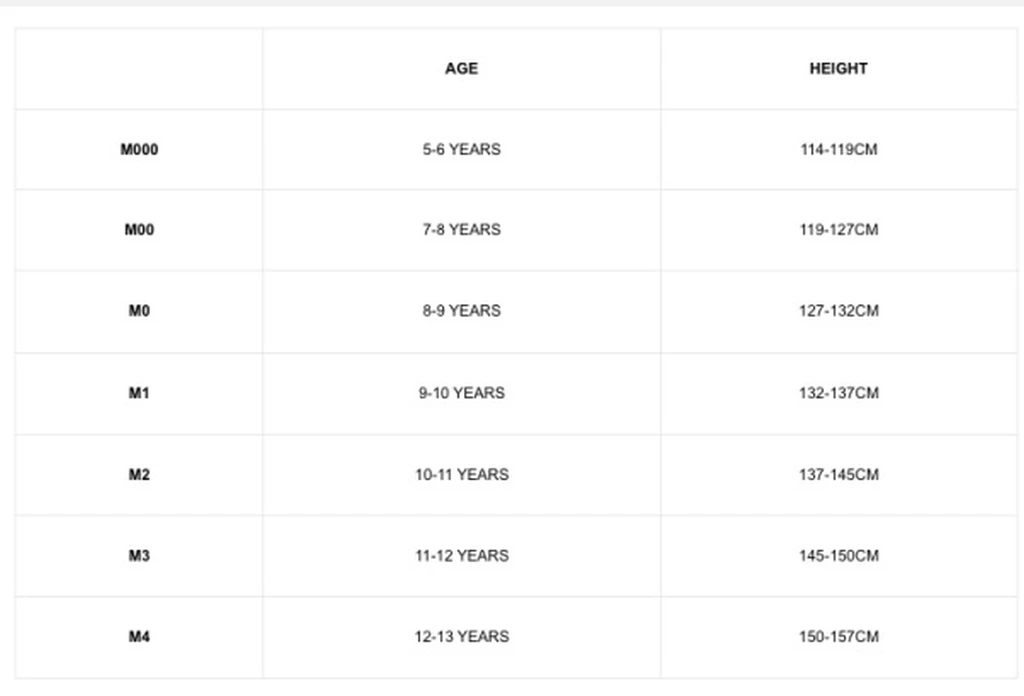
Task: Select the 150-157CM height value
Action: tap(838, 636)
